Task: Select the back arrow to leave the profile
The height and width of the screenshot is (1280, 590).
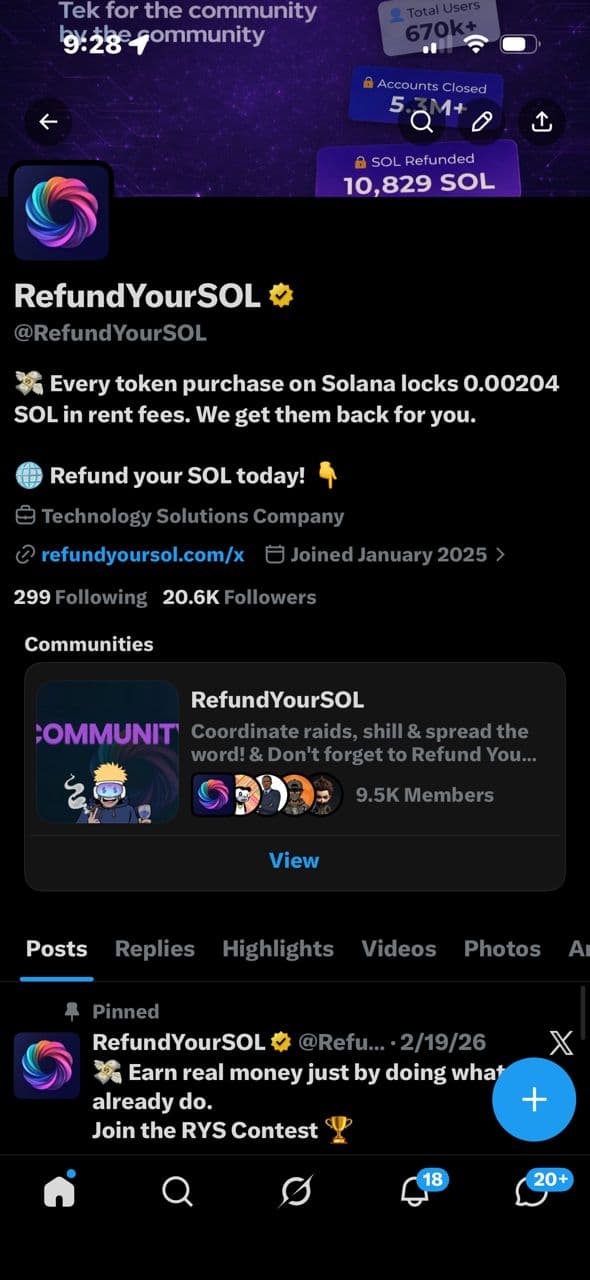Action: (47, 121)
